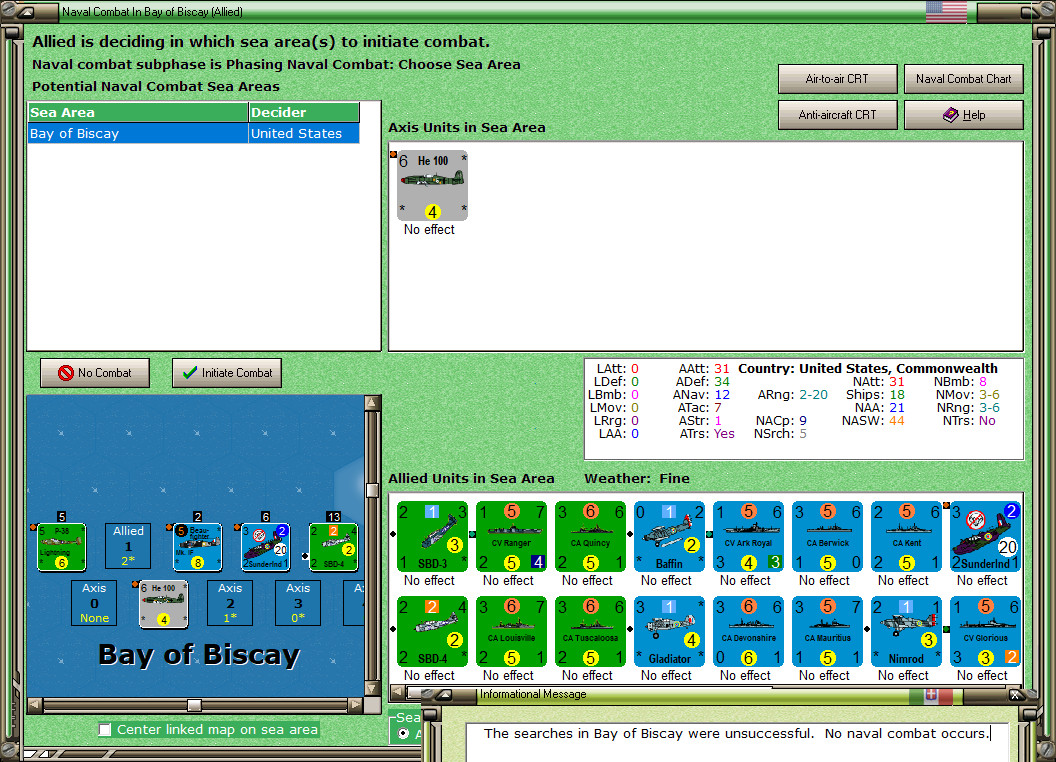This screenshot has height=762, width=1056.
Task: Click the map horizontal scrollbar thumb
Action: [x=194, y=705]
